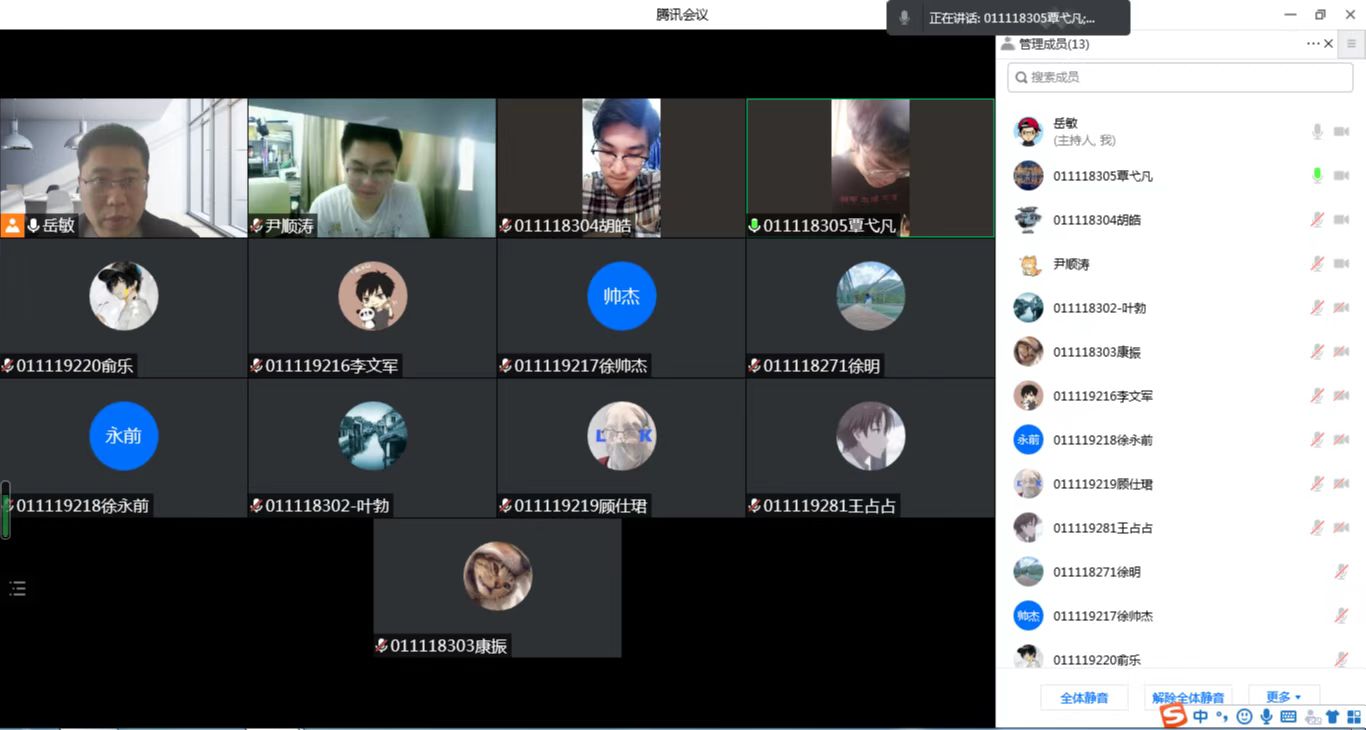Viewport: 1366px width, 730px height.
Task: Select 011119281王占占 in the member list
Action: pos(1102,528)
